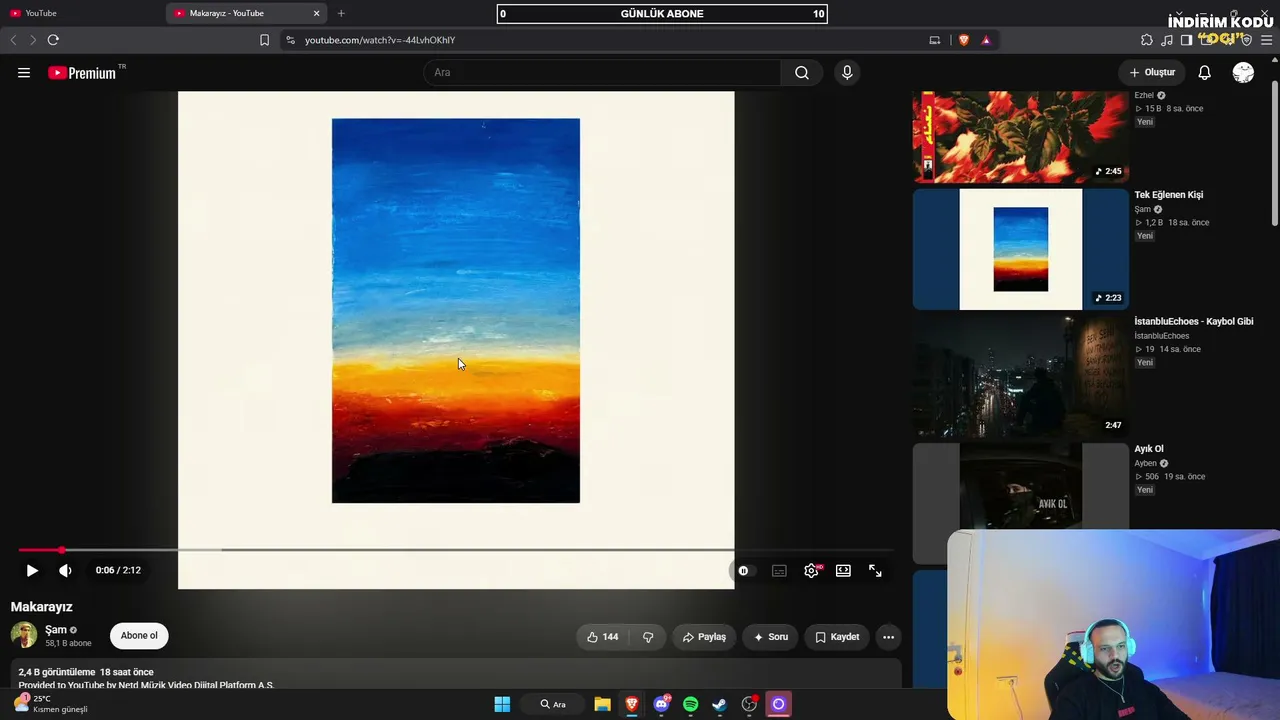Open the Tek Eğlenen Kişi video title

[x=1168, y=195]
